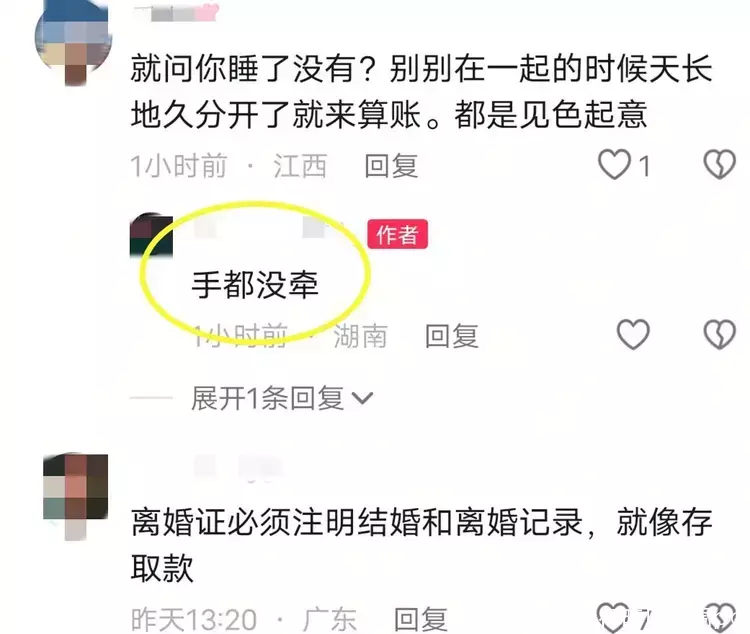
Task: Open the author's avatar in the reply
Action: click(151, 236)
